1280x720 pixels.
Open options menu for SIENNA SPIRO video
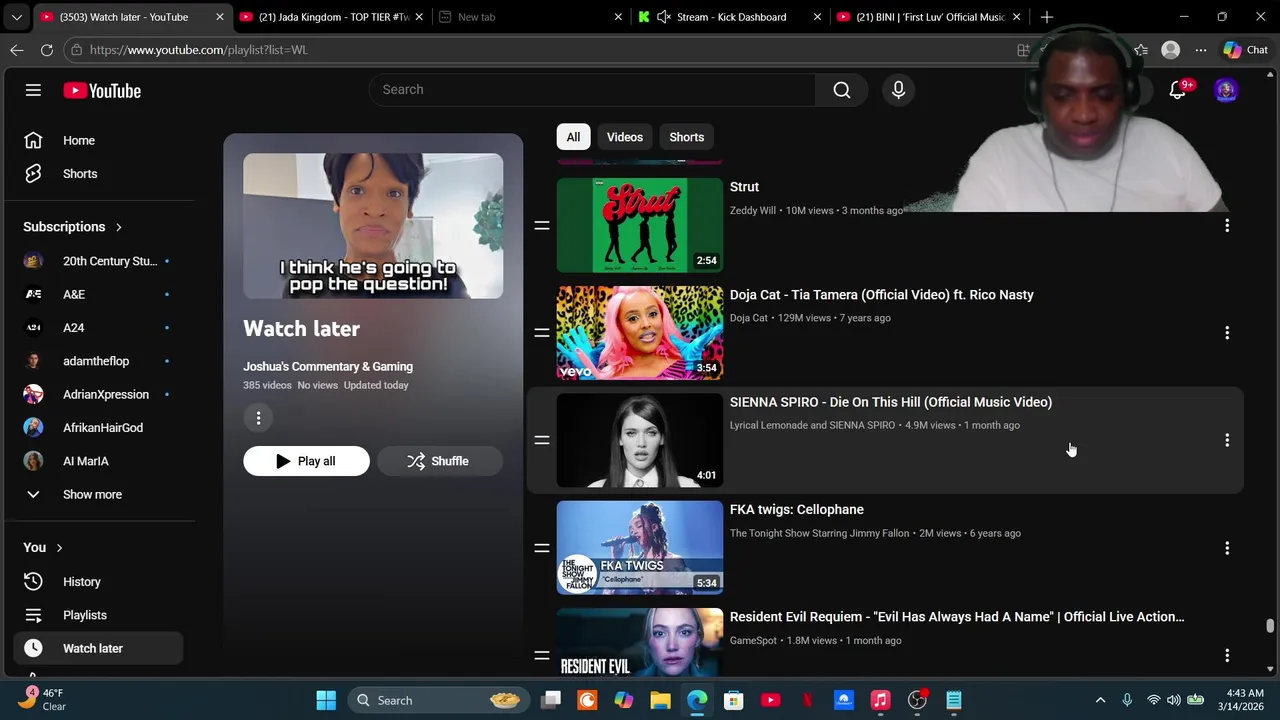pyautogui.click(x=1227, y=440)
